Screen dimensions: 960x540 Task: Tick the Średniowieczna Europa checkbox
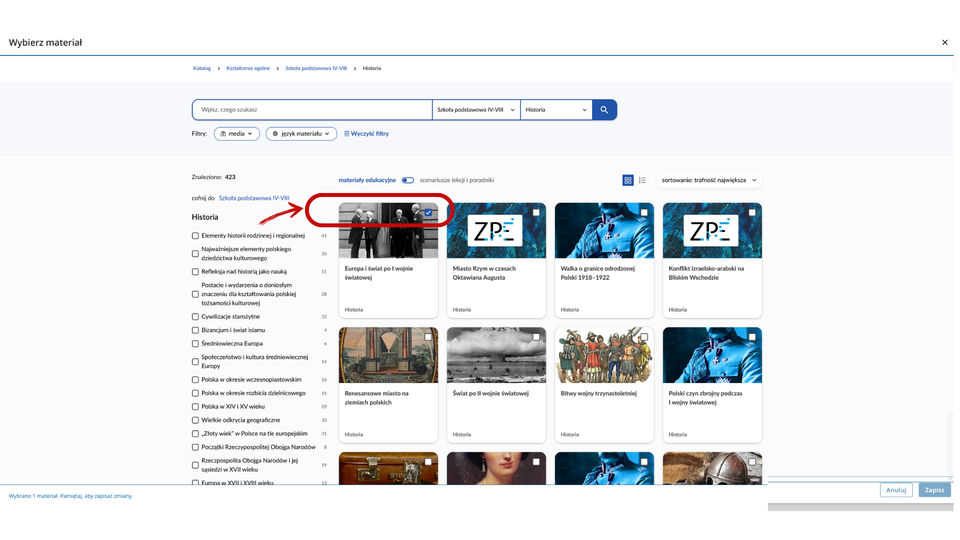pyautogui.click(x=195, y=344)
